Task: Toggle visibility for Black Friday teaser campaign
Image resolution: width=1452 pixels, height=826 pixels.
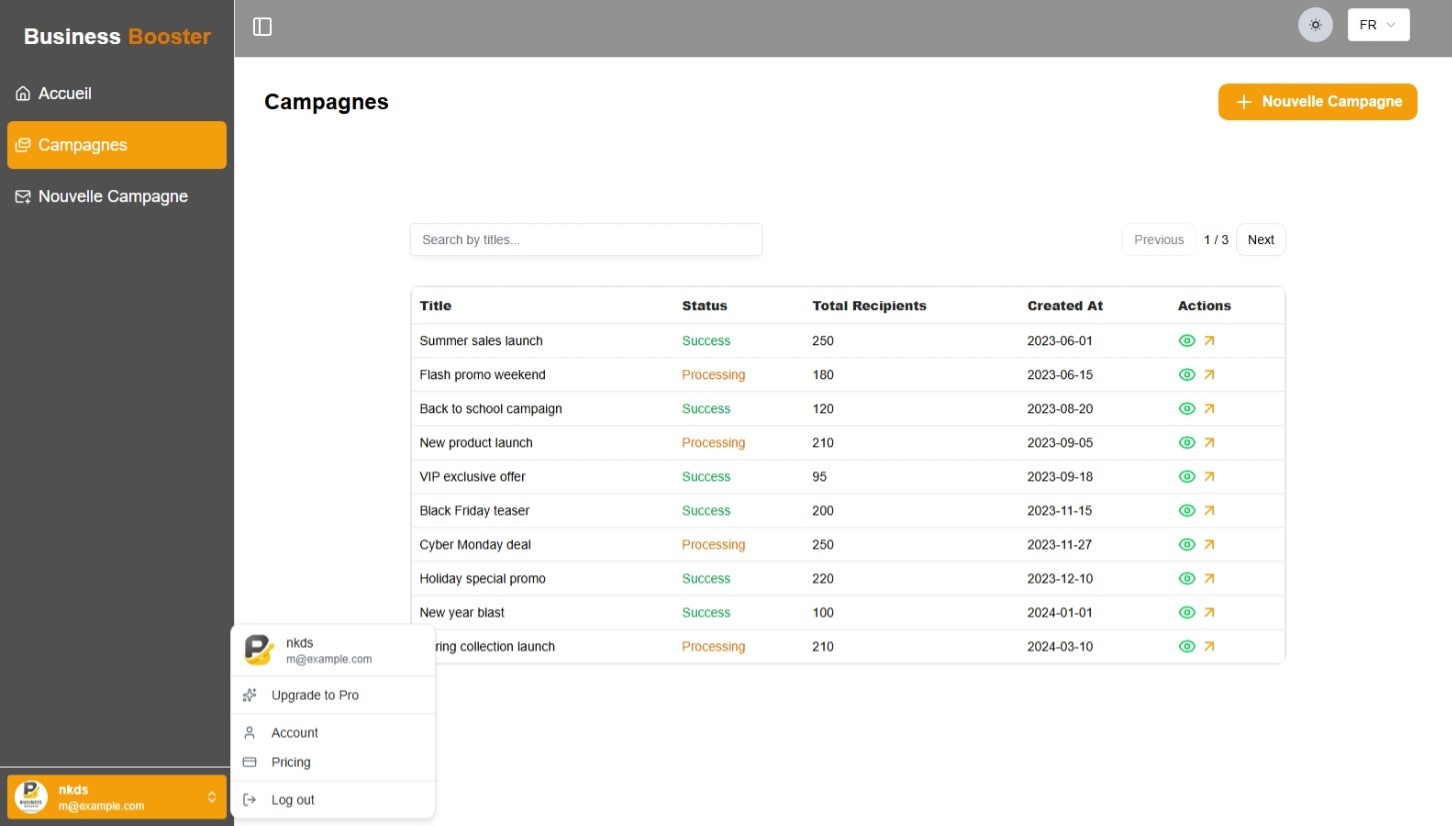Action: pos(1187,510)
